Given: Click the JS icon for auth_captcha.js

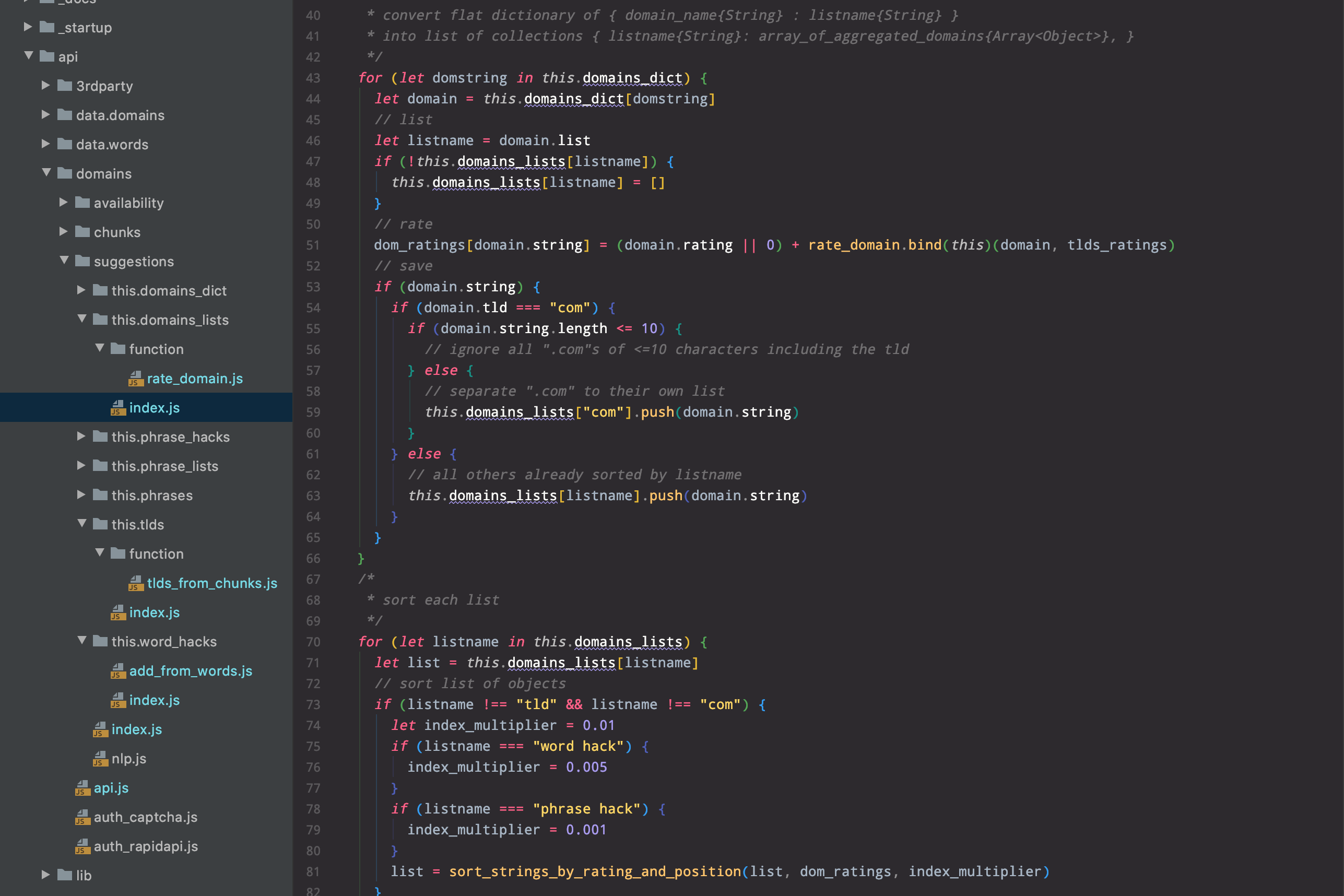Looking at the screenshot, I should (x=82, y=817).
